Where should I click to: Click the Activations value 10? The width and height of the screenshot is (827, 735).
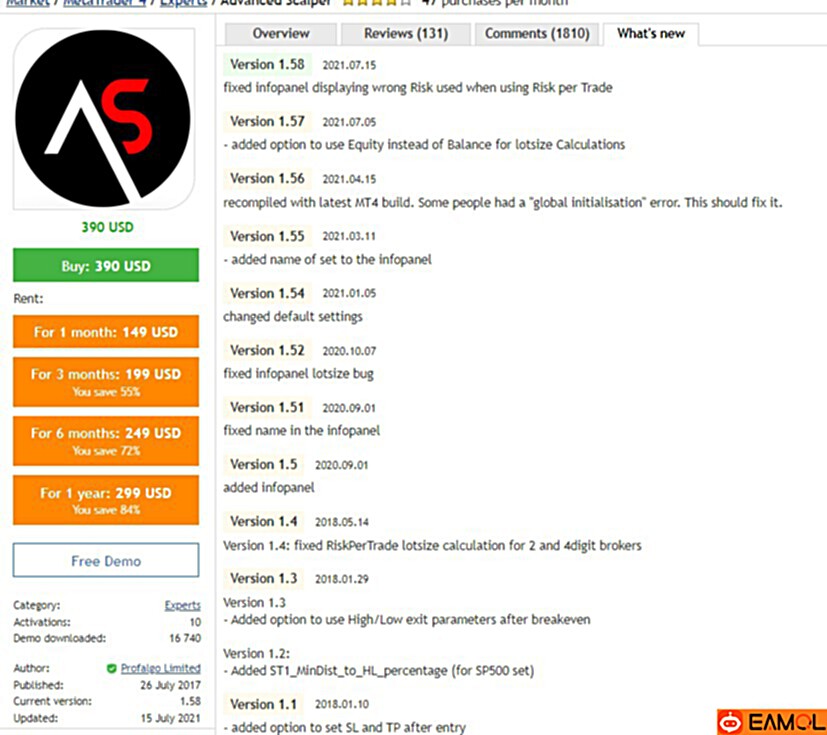pos(195,622)
